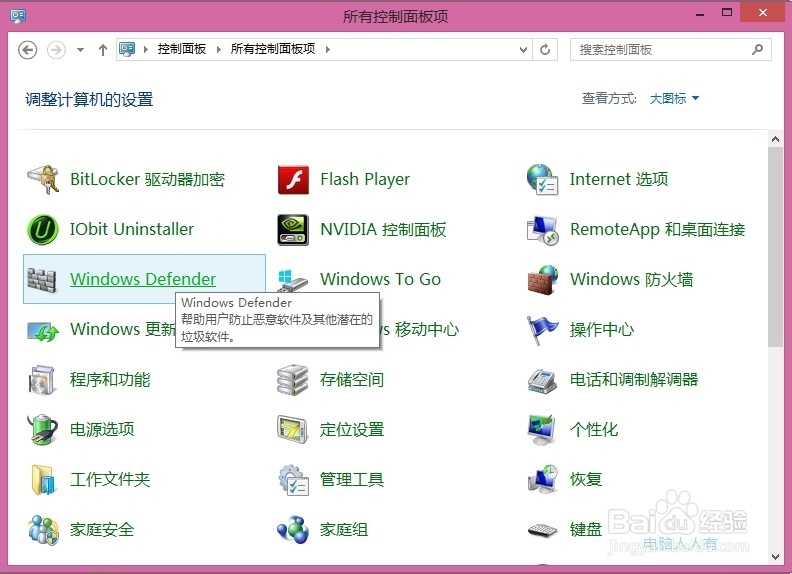This screenshot has height=574, width=792.
Task: Open the Internet 选项 globe icon
Action: (x=542, y=179)
